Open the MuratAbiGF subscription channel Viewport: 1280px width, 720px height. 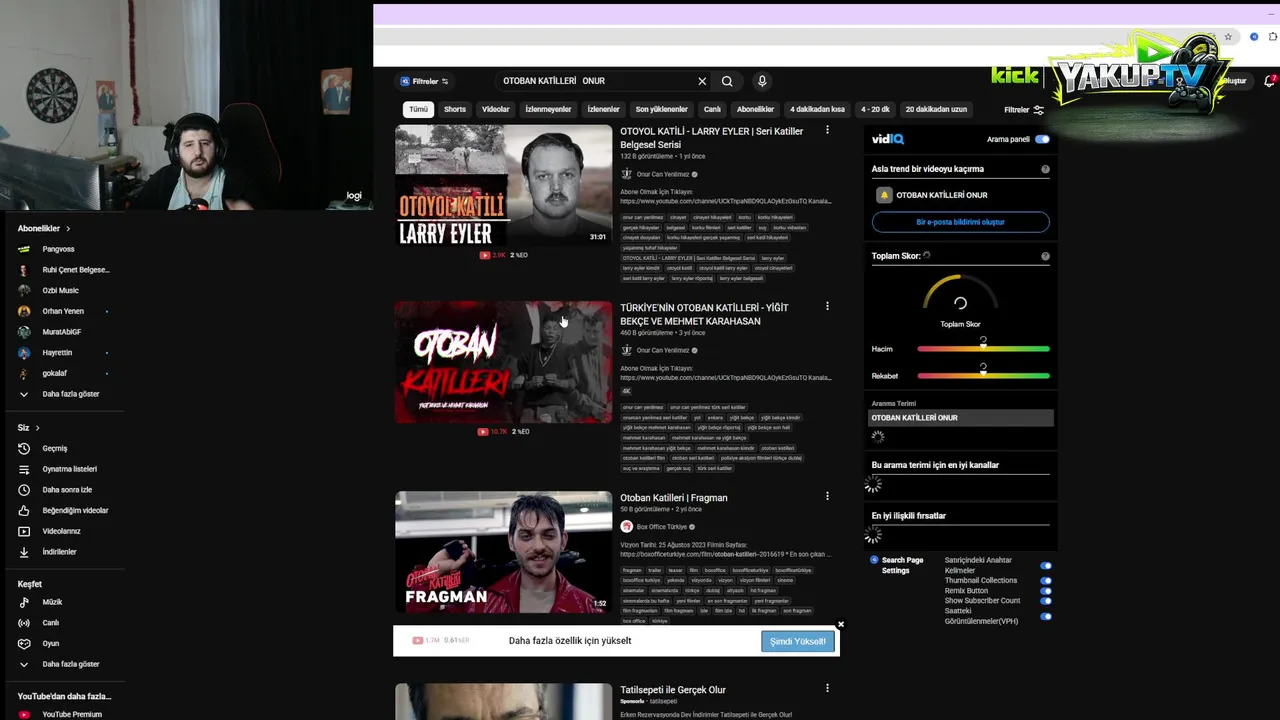61,332
